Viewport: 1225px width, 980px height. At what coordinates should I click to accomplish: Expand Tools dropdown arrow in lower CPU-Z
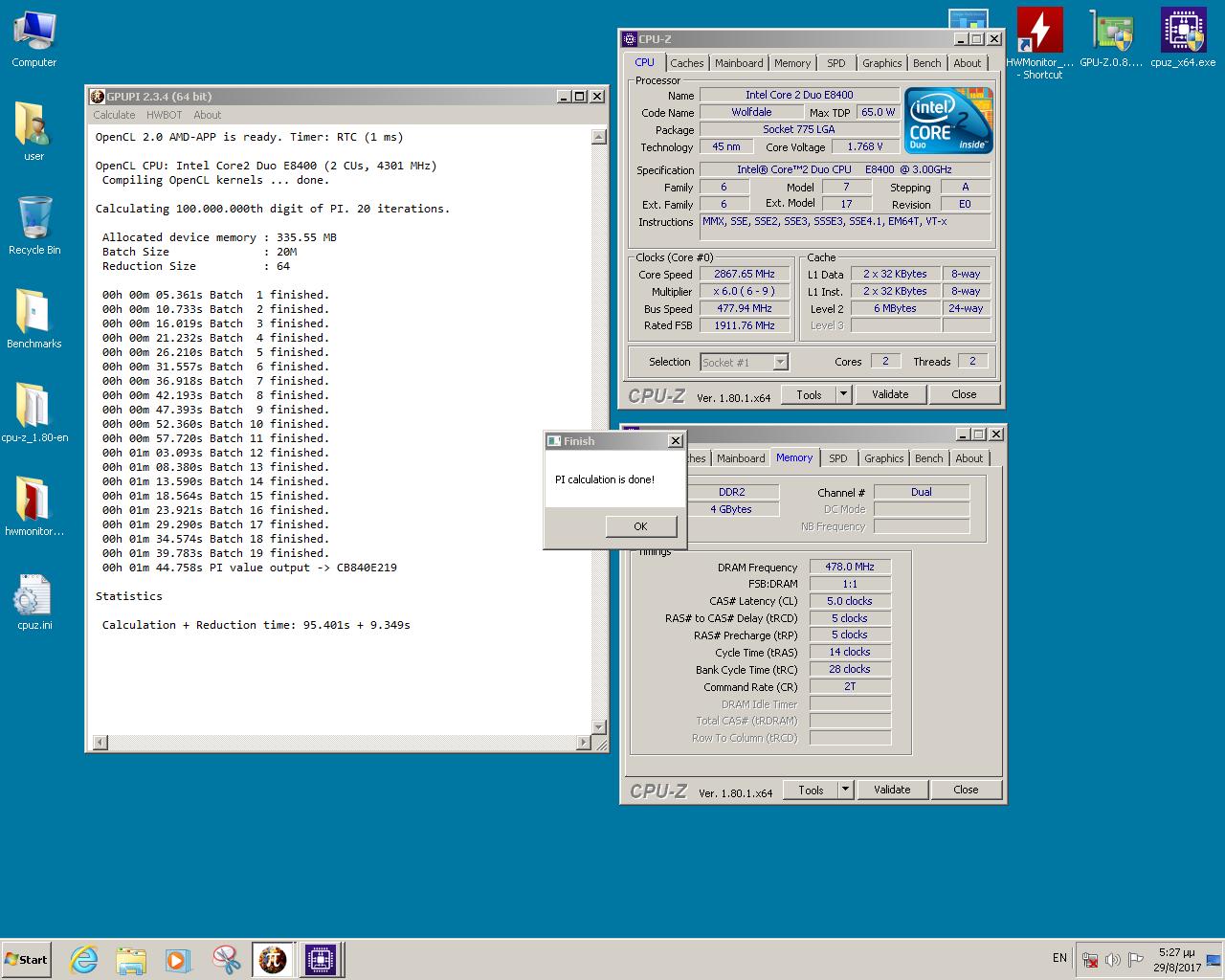tap(845, 790)
